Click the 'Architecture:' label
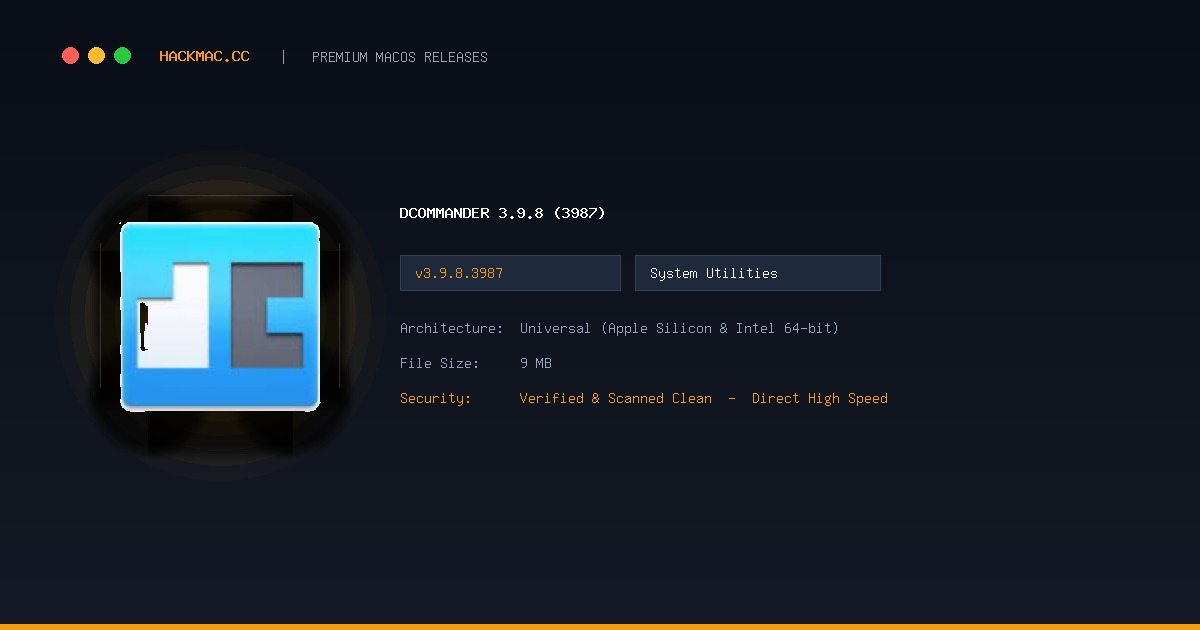The height and width of the screenshot is (630, 1200). pos(451,328)
